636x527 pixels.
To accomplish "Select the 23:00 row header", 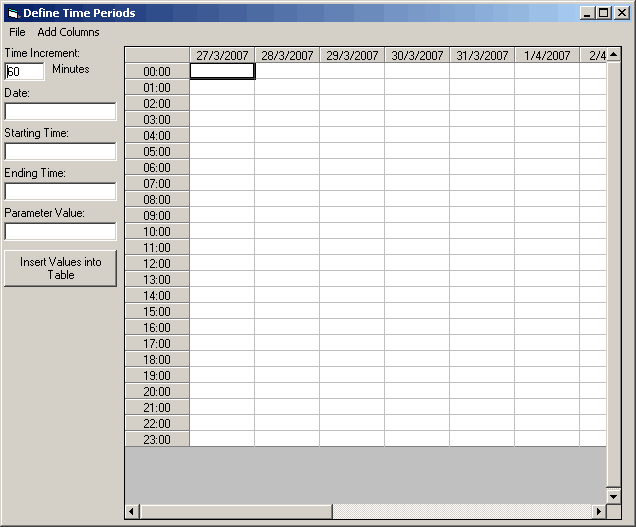I will [x=157, y=440].
